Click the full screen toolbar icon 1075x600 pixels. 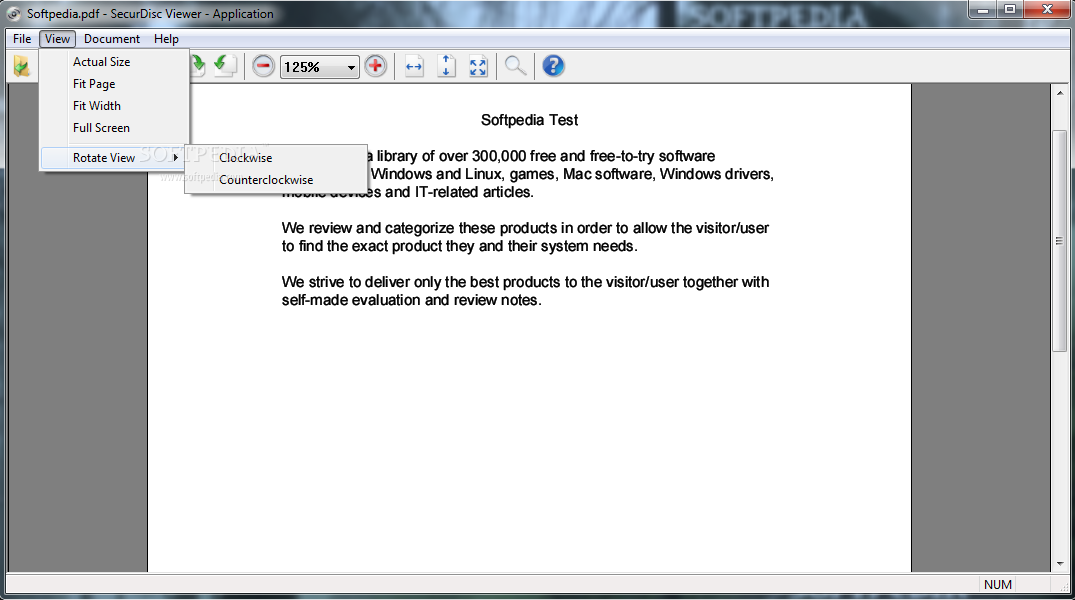pos(478,67)
